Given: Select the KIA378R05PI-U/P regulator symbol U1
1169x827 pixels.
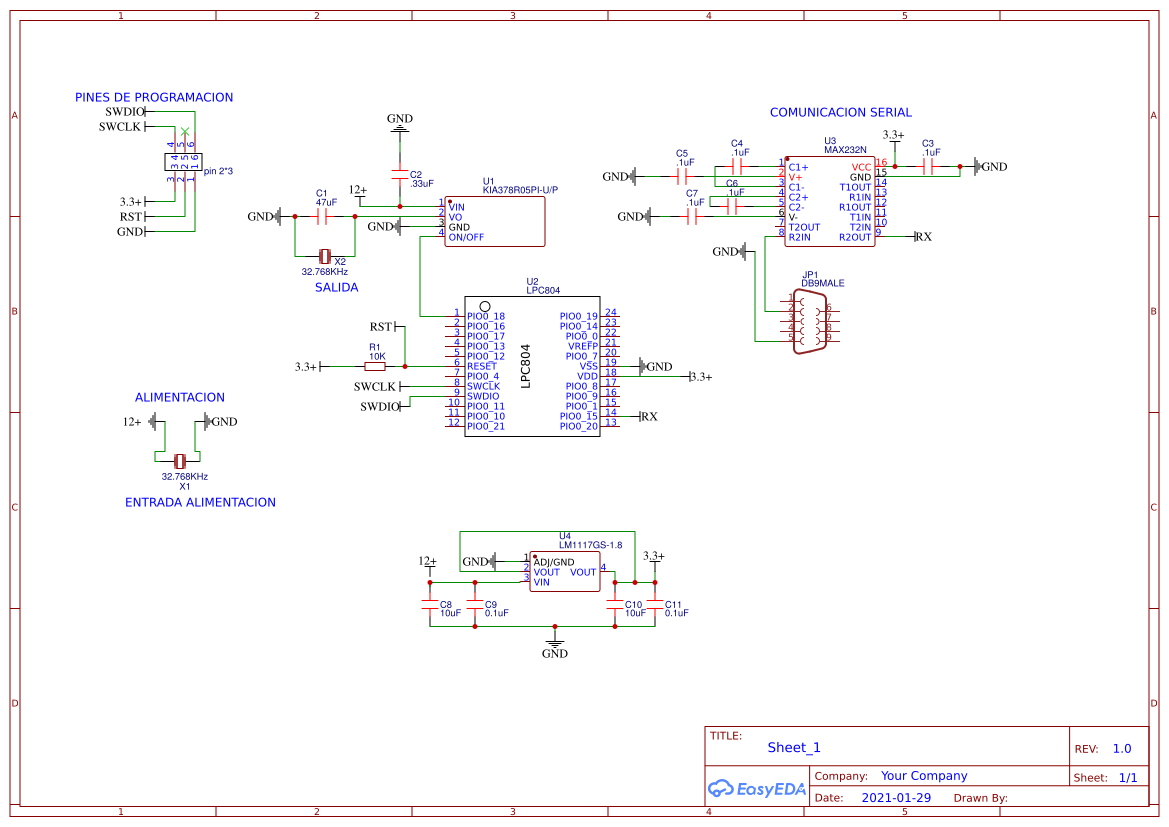Looking at the screenshot, I should [495, 221].
